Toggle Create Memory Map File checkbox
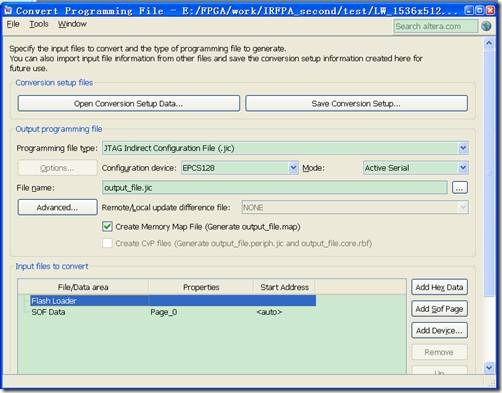 (107, 227)
